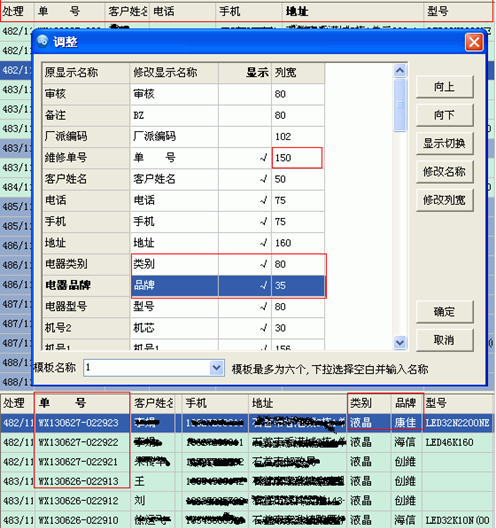Click the 修改列宽 button
496x528 pixels.
(444, 200)
